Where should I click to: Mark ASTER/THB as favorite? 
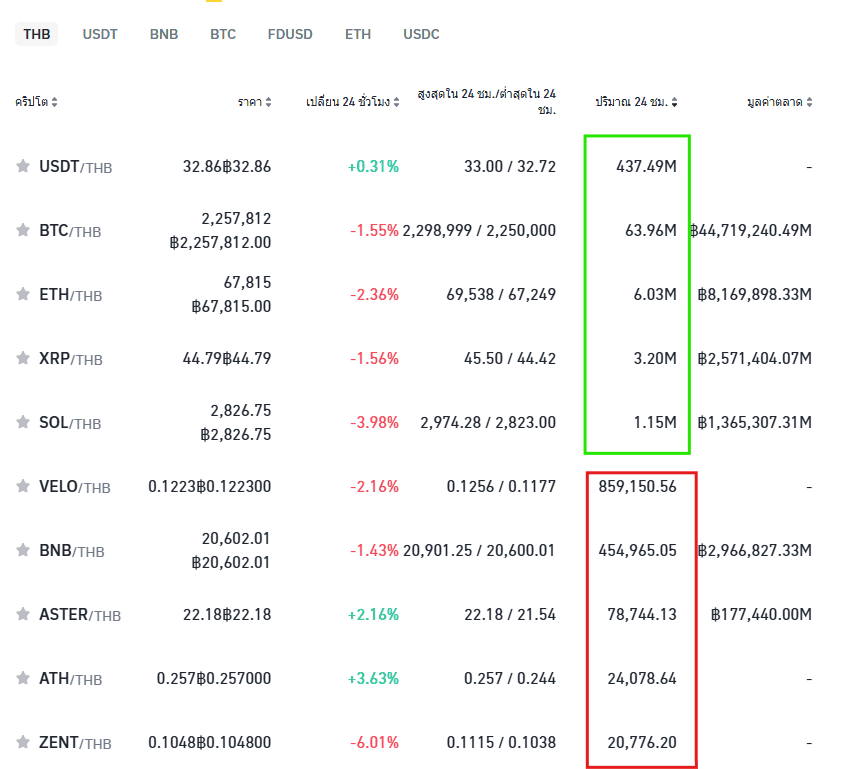(x=23, y=613)
